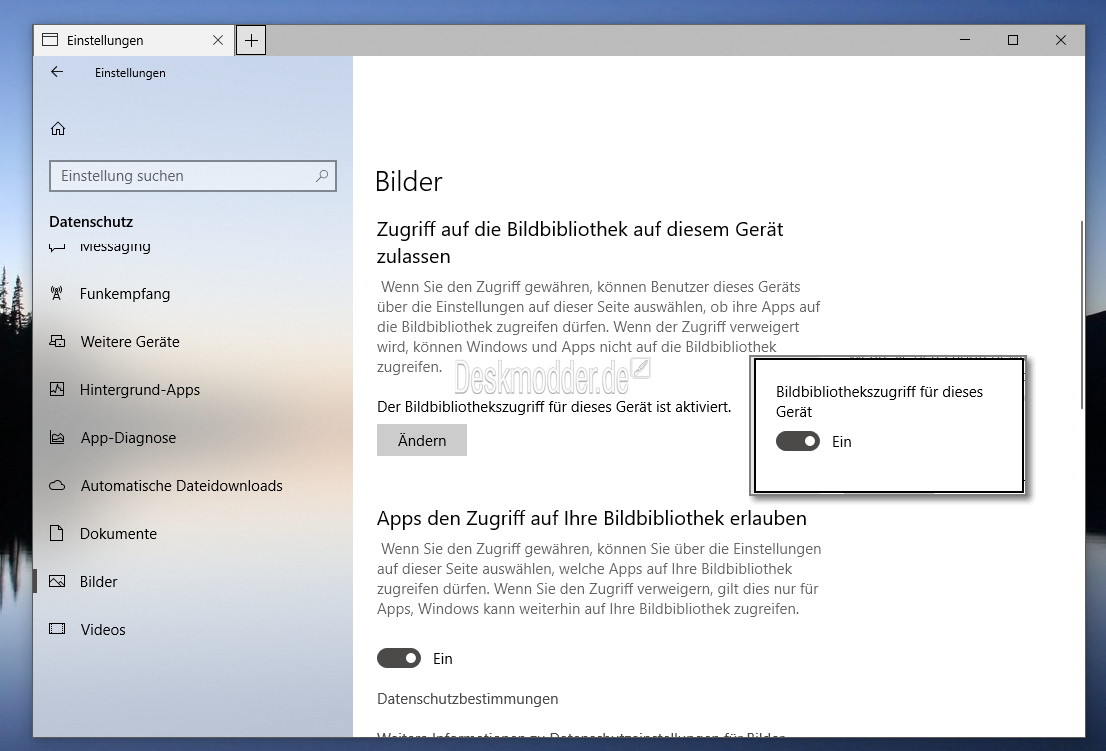
Task: Click the Funkempfang antenna icon
Action: point(57,293)
